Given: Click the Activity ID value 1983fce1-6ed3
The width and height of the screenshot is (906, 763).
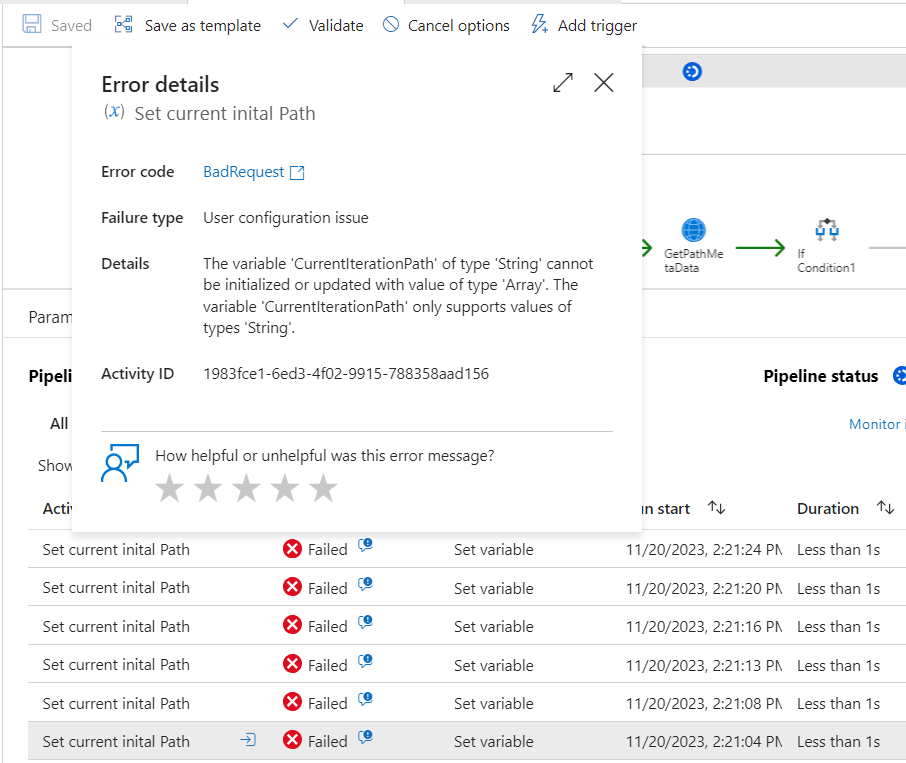Looking at the screenshot, I should click(346, 374).
